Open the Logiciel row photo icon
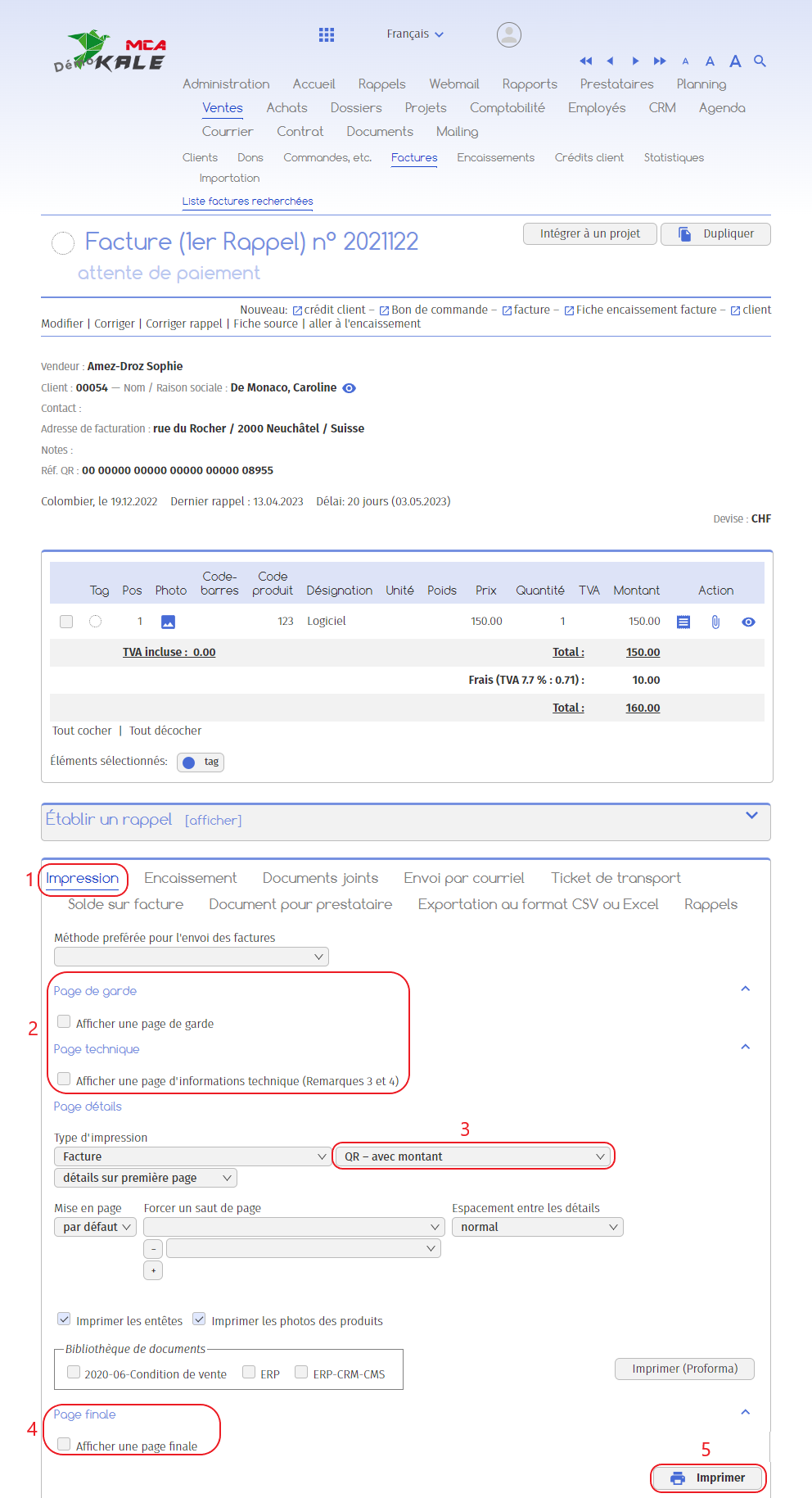This screenshot has height=1498, width=812. pos(168,622)
